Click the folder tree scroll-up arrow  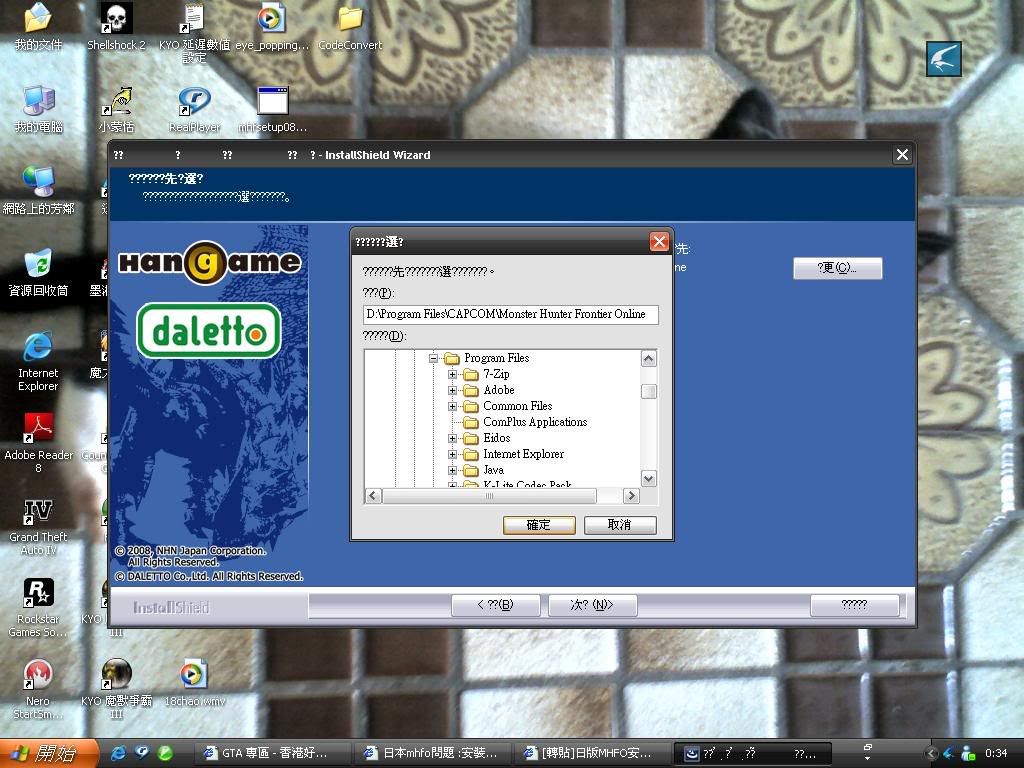648,358
